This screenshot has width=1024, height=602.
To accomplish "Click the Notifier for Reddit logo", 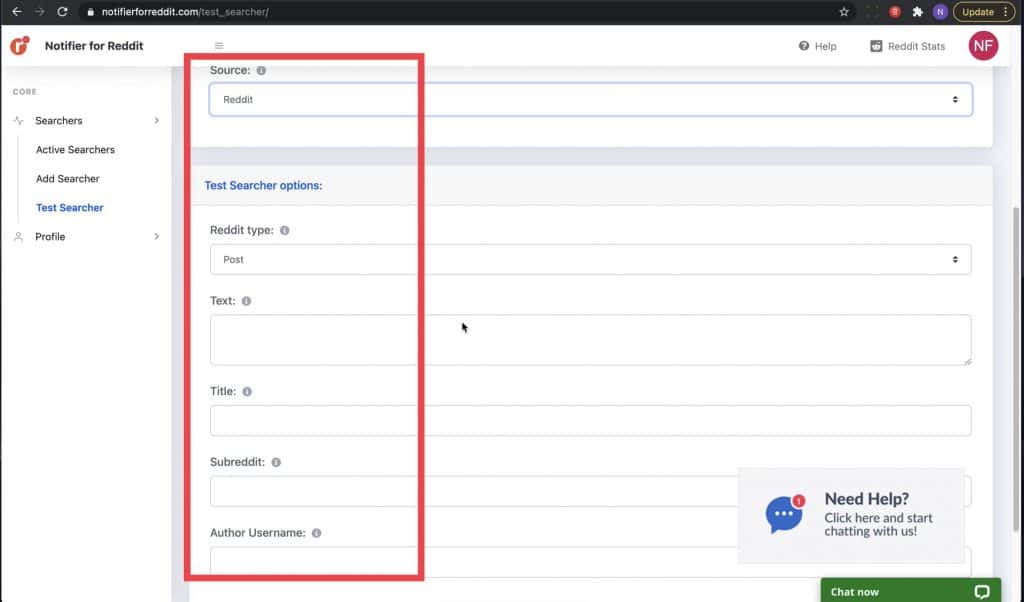I will coord(20,45).
